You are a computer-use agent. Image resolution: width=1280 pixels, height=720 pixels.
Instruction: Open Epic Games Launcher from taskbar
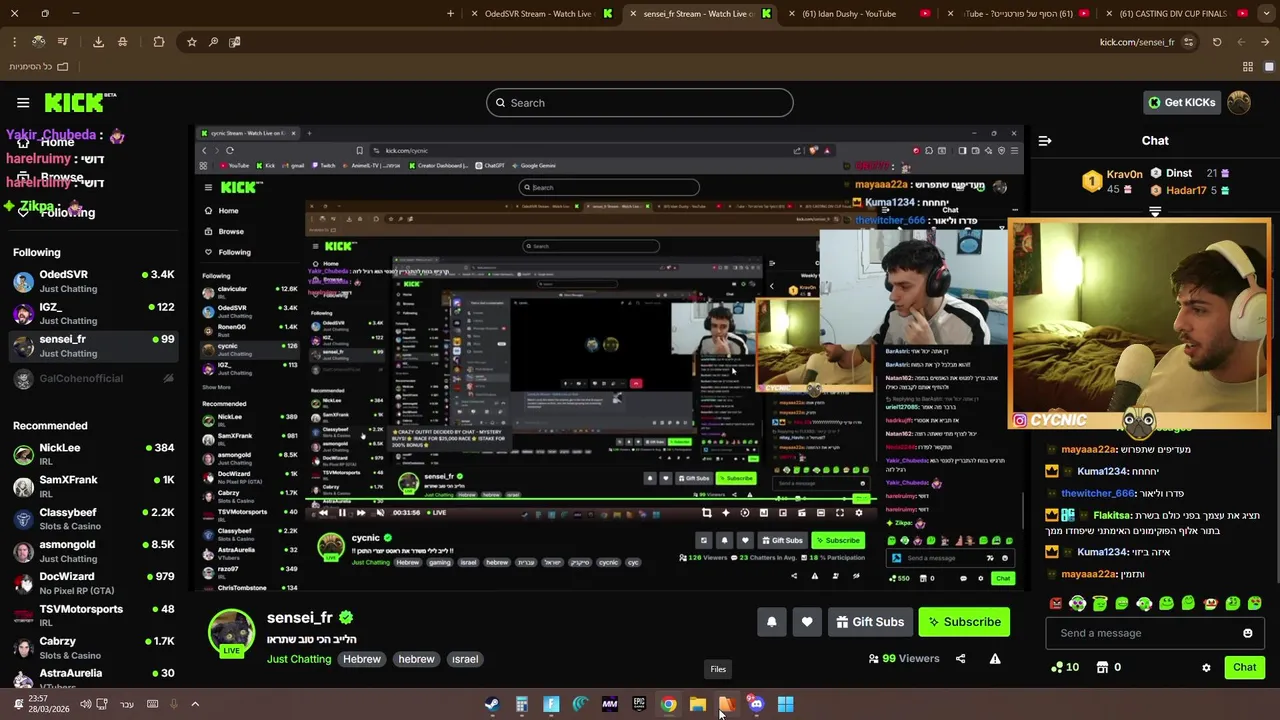(x=639, y=704)
